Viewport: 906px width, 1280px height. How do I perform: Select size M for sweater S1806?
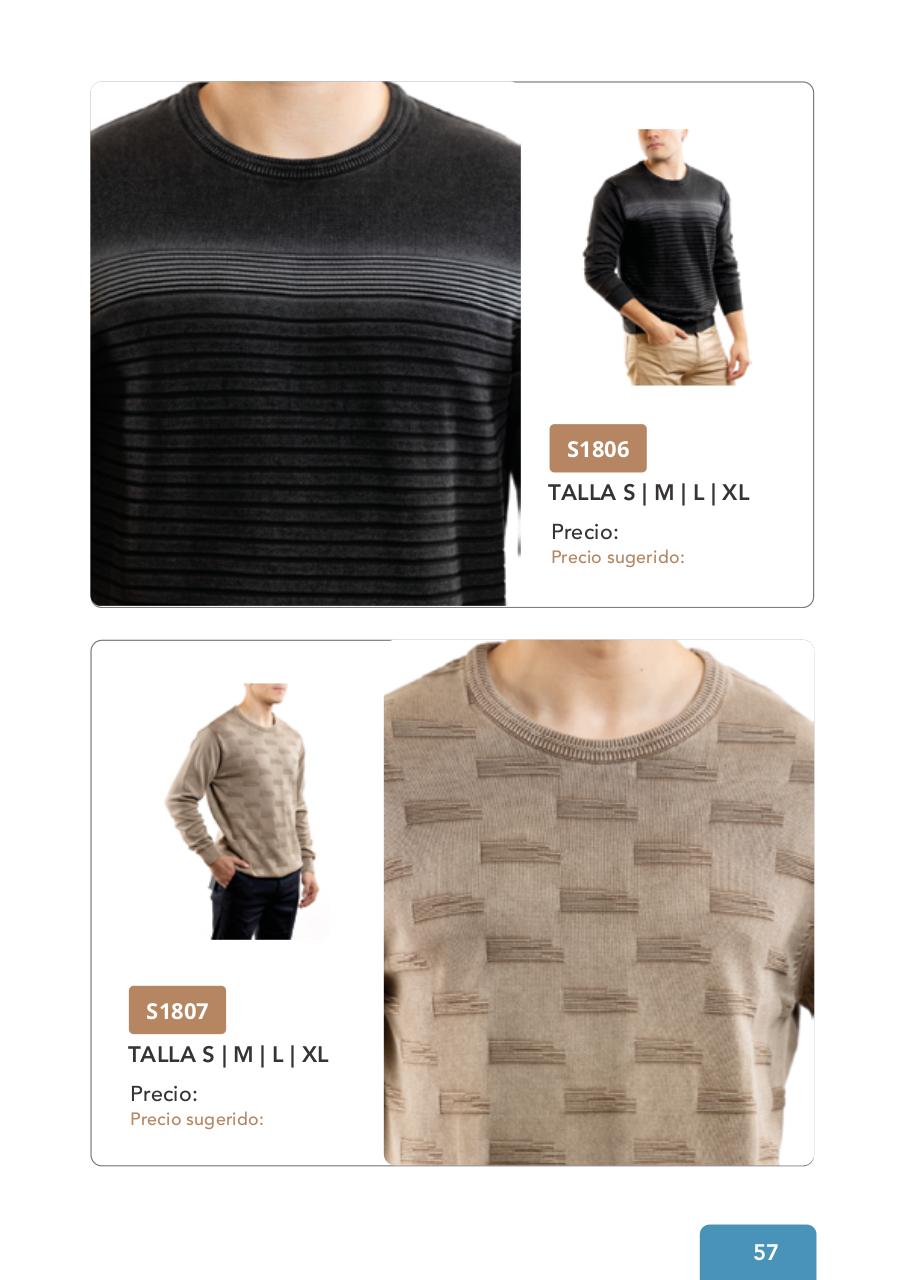[x=664, y=493]
